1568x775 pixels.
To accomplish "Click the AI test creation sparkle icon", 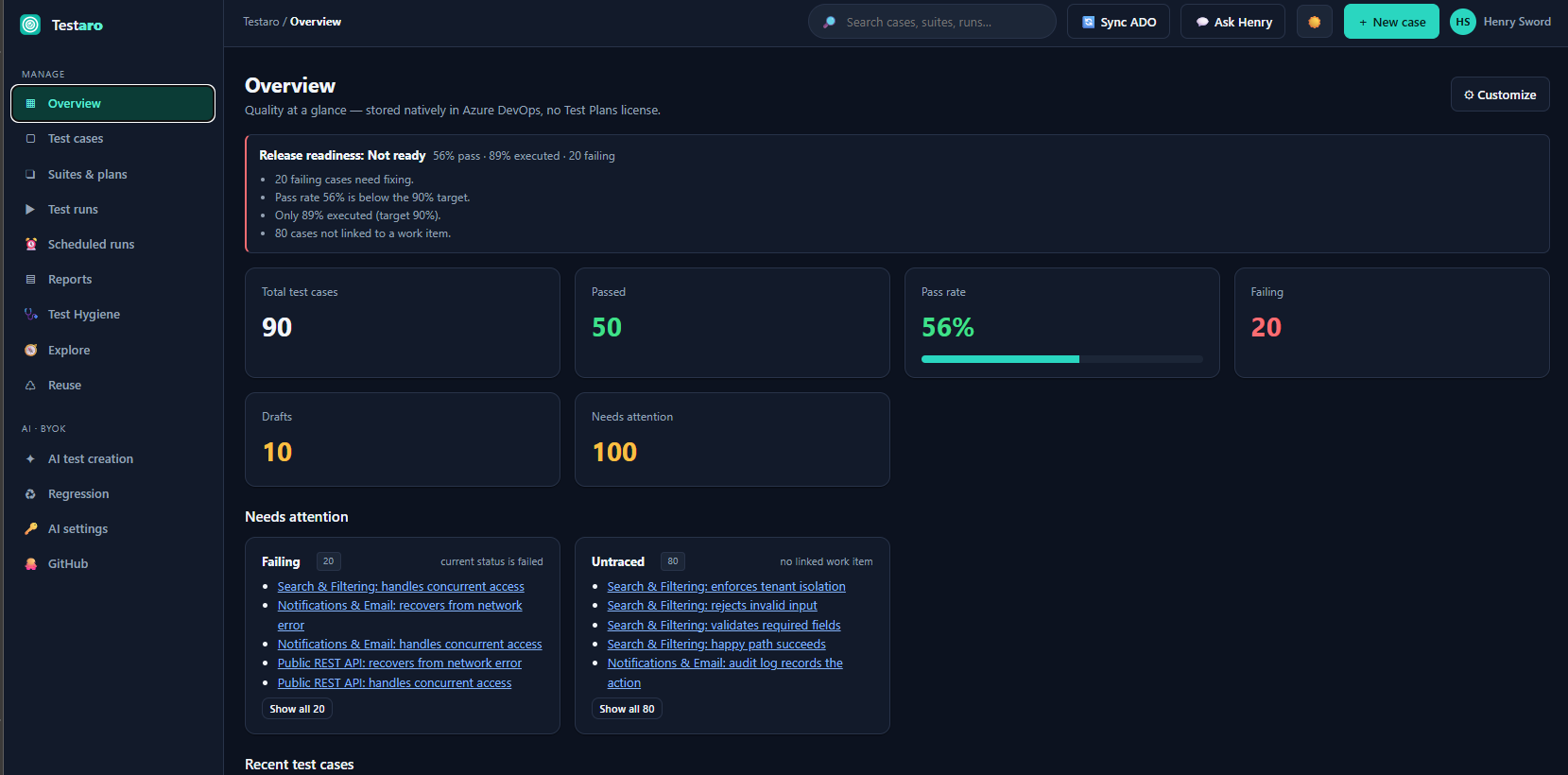I will pyautogui.click(x=30, y=459).
